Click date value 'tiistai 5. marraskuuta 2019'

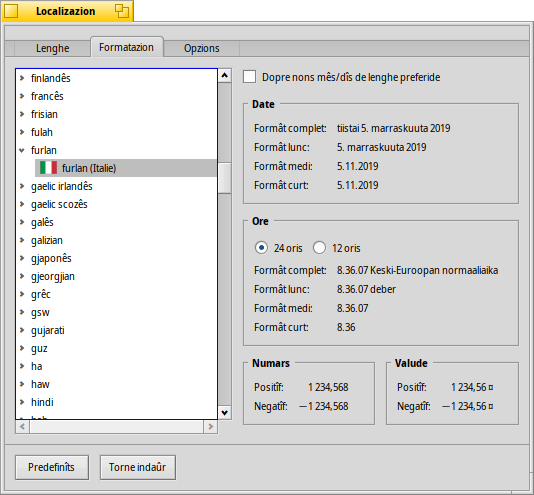tap(393, 128)
